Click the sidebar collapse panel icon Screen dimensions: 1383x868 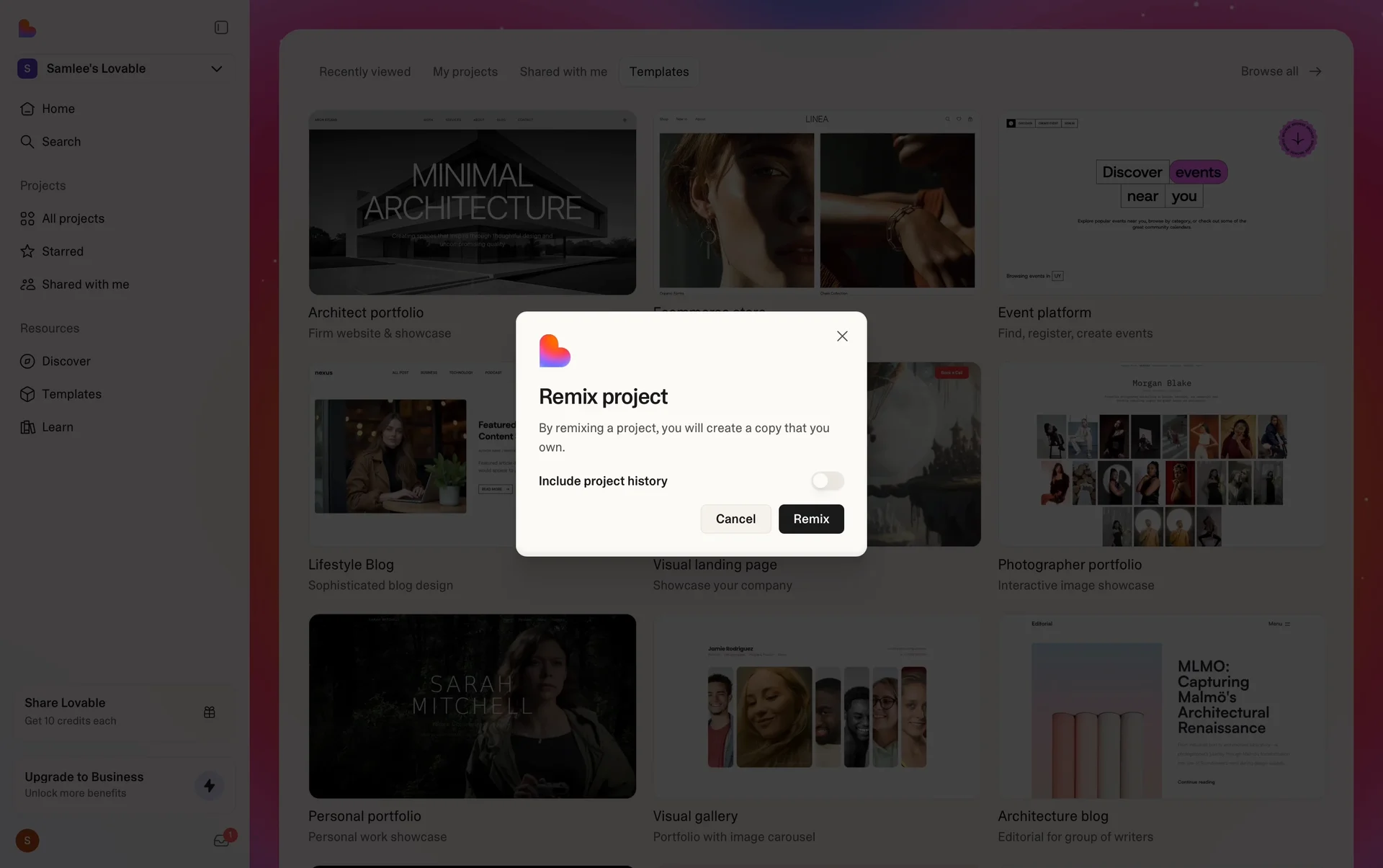pyautogui.click(x=221, y=27)
